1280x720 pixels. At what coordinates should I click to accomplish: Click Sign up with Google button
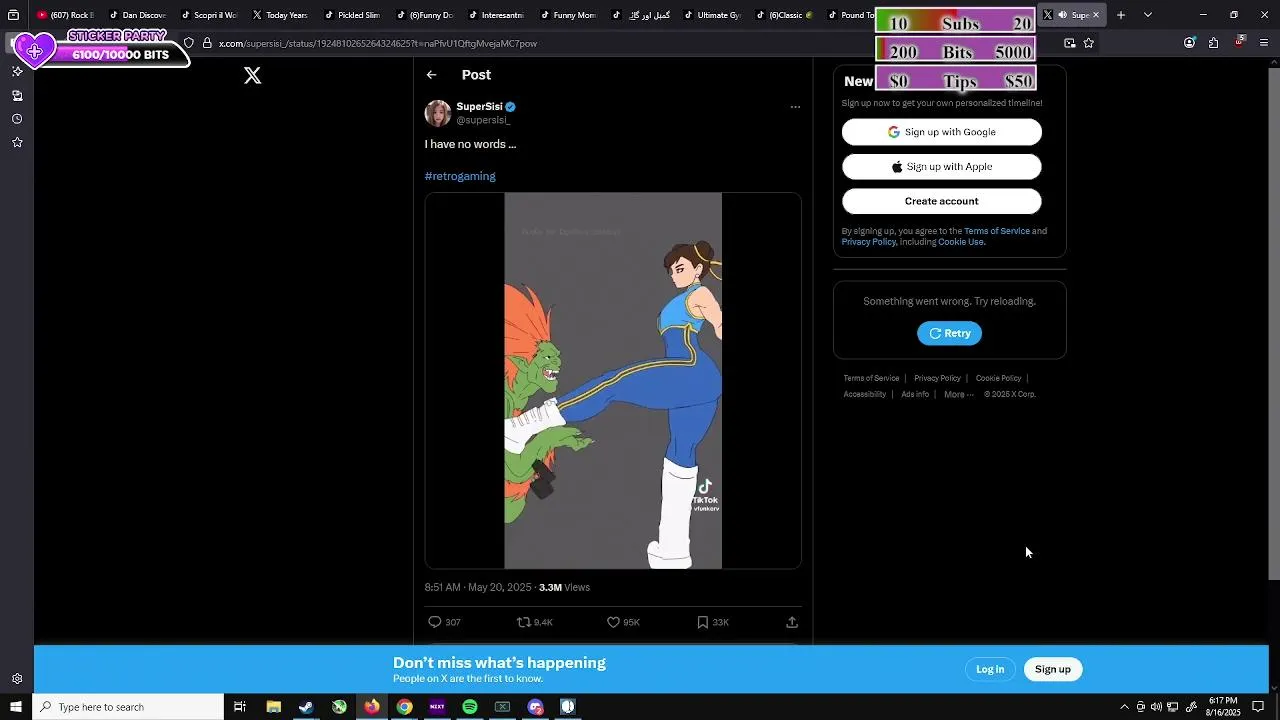pos(941,132)
